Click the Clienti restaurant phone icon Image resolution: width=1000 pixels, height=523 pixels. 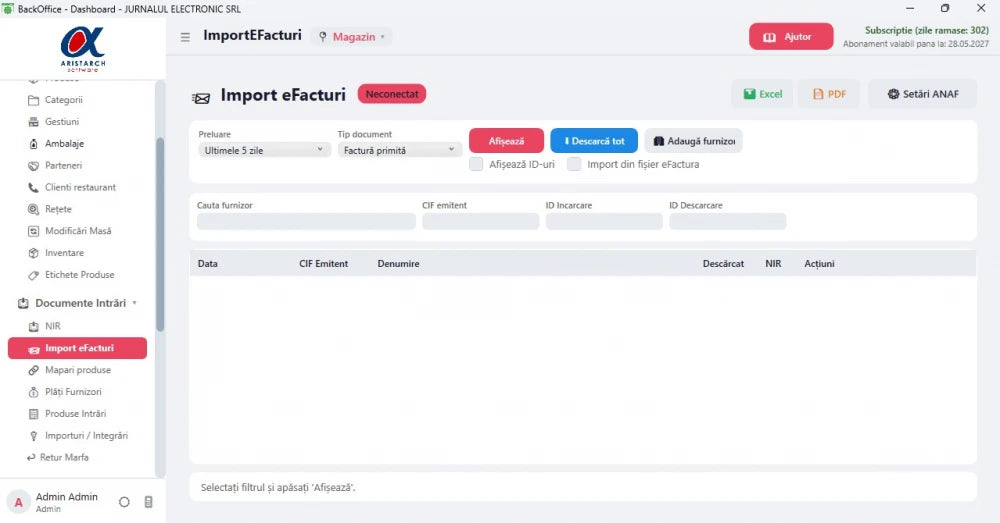(x=33, y=188)
